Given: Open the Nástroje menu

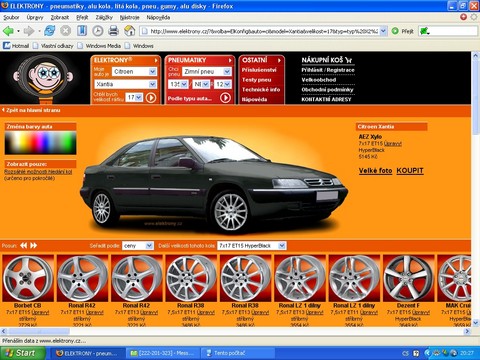Looking at the screenshot, I should (129, 17).
